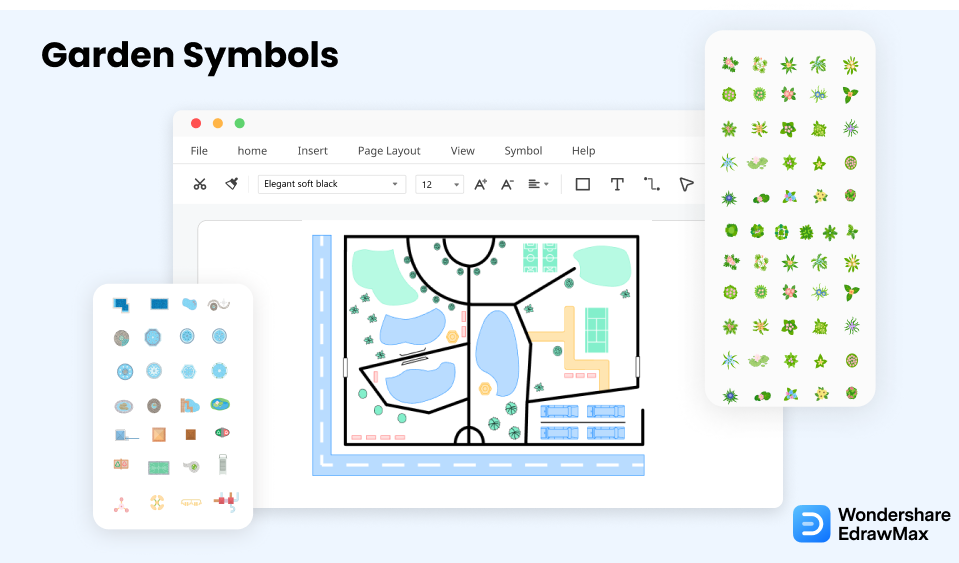Pick the oval pond with rocks symbol
Viewport: 959px width, 563px height.
(x=124, y=406)
